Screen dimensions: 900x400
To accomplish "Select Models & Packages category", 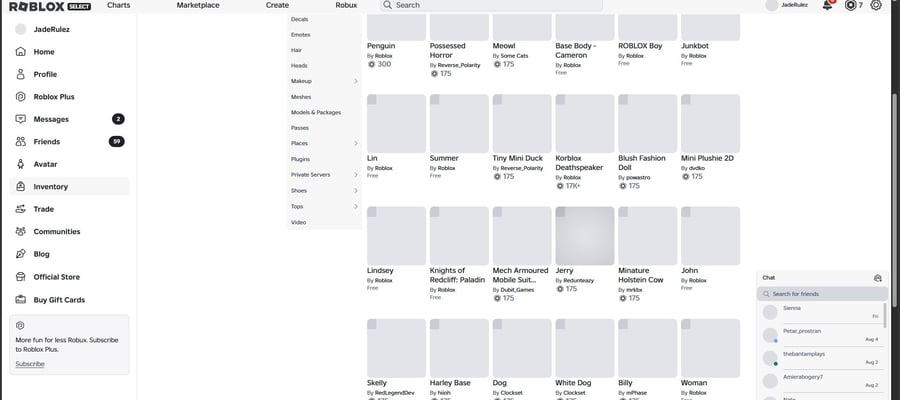I will pos(316,112).
